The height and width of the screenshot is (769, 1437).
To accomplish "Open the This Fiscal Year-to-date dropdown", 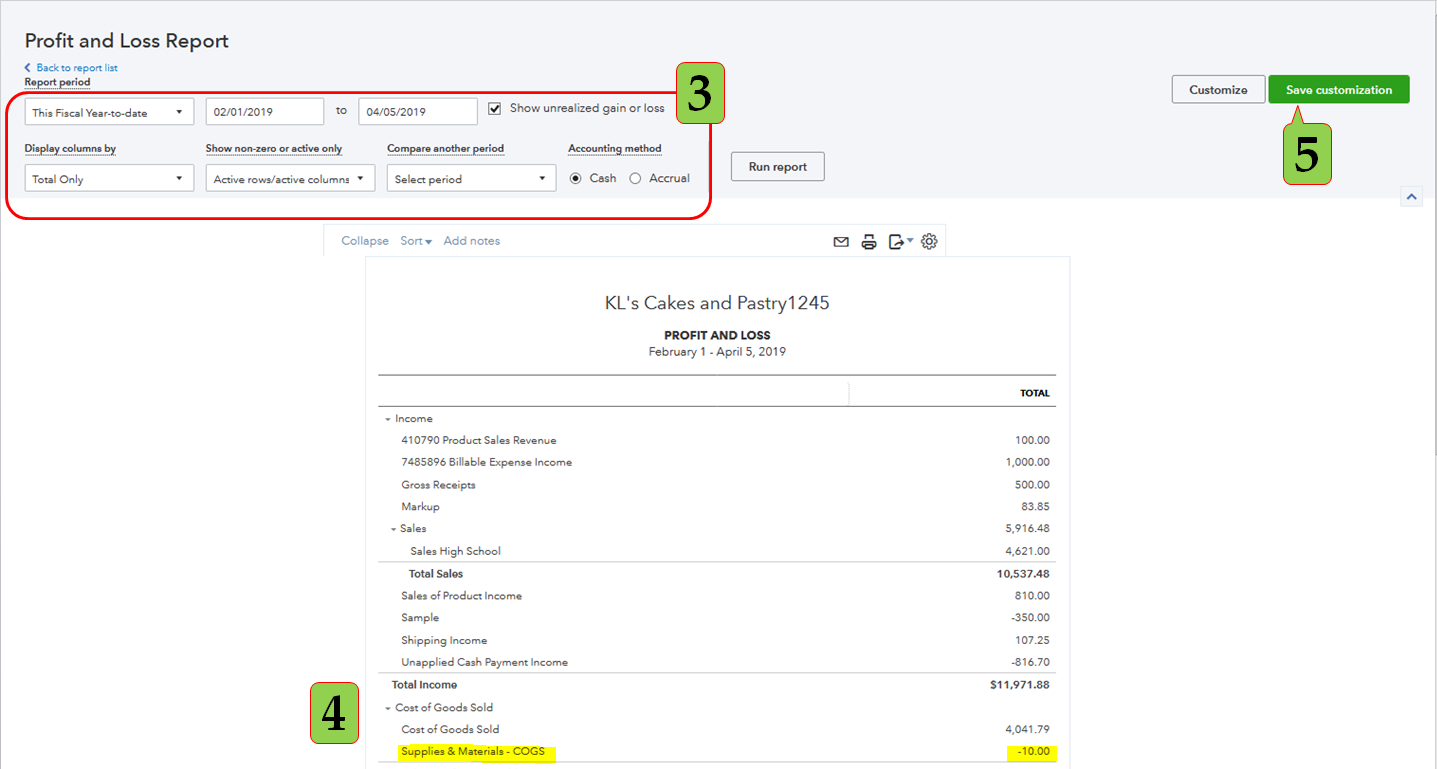I will (109, 112).
